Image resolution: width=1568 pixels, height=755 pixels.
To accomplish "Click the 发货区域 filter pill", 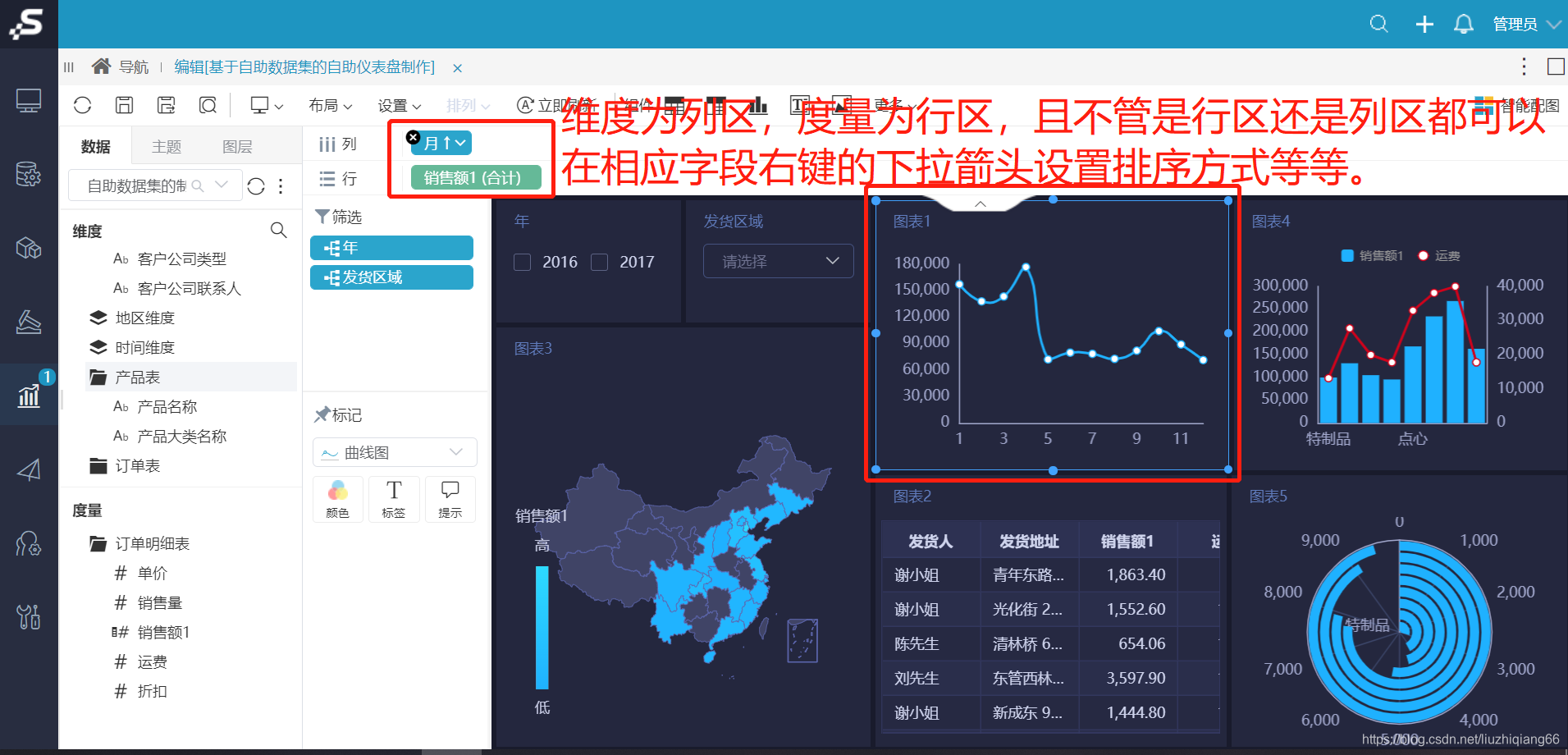I will (x=391, y=277).
